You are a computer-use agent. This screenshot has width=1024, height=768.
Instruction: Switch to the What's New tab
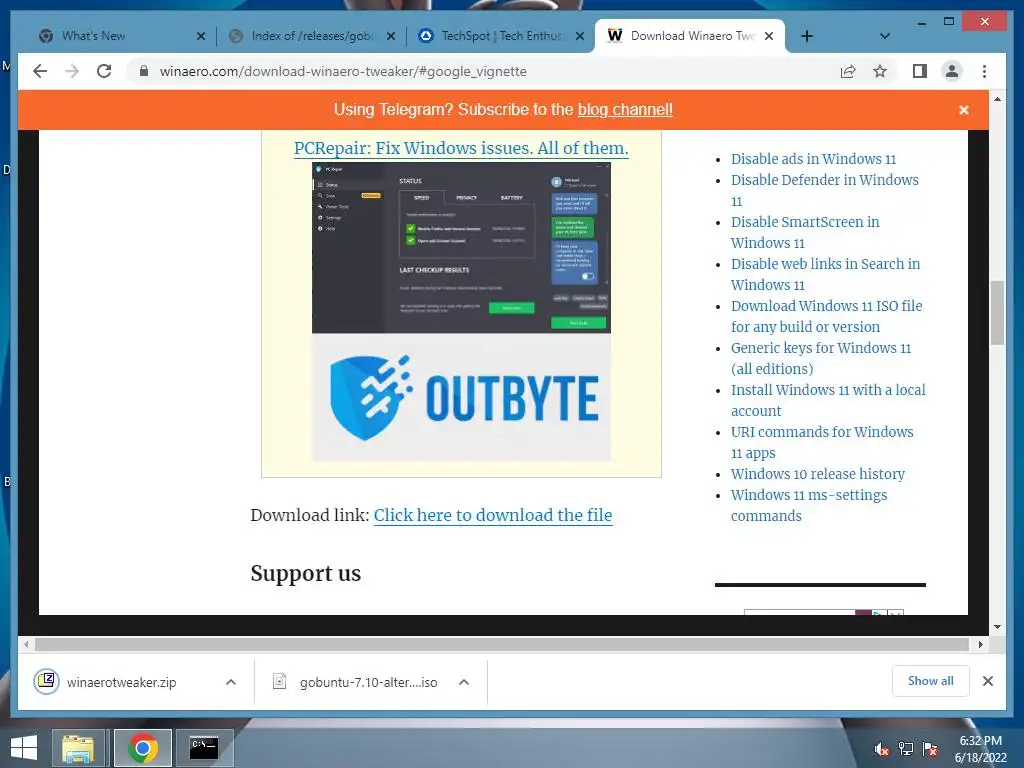[x=111, y=36]
